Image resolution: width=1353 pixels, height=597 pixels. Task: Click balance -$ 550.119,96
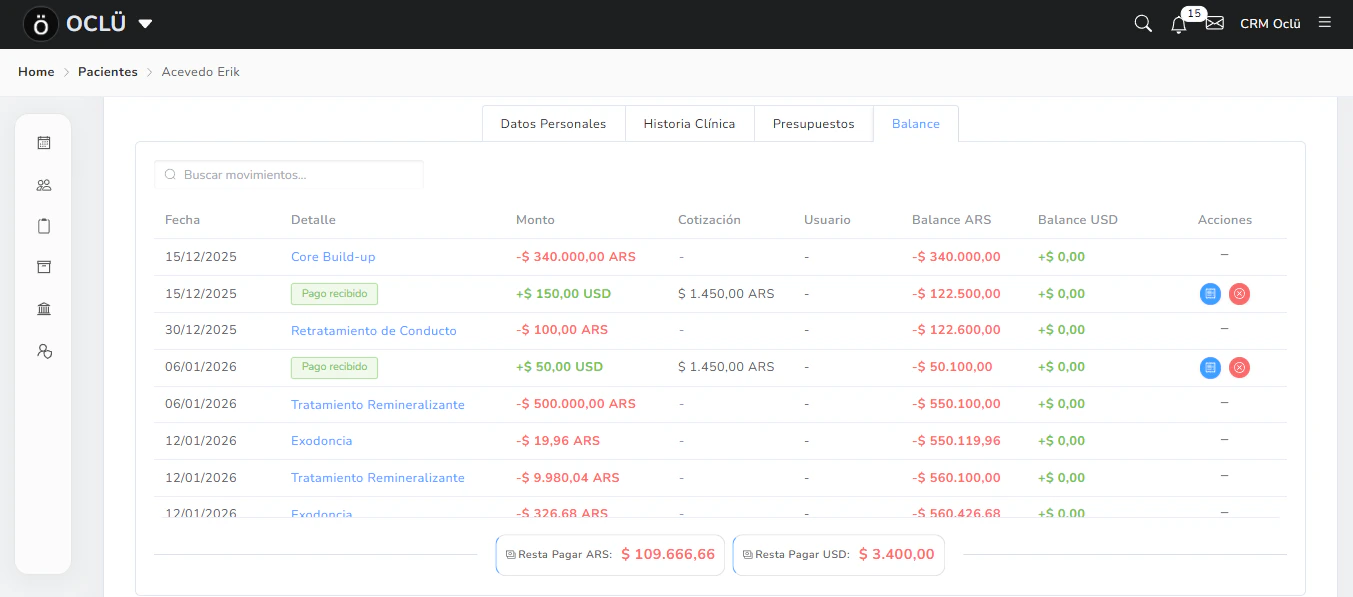point(956,441)
